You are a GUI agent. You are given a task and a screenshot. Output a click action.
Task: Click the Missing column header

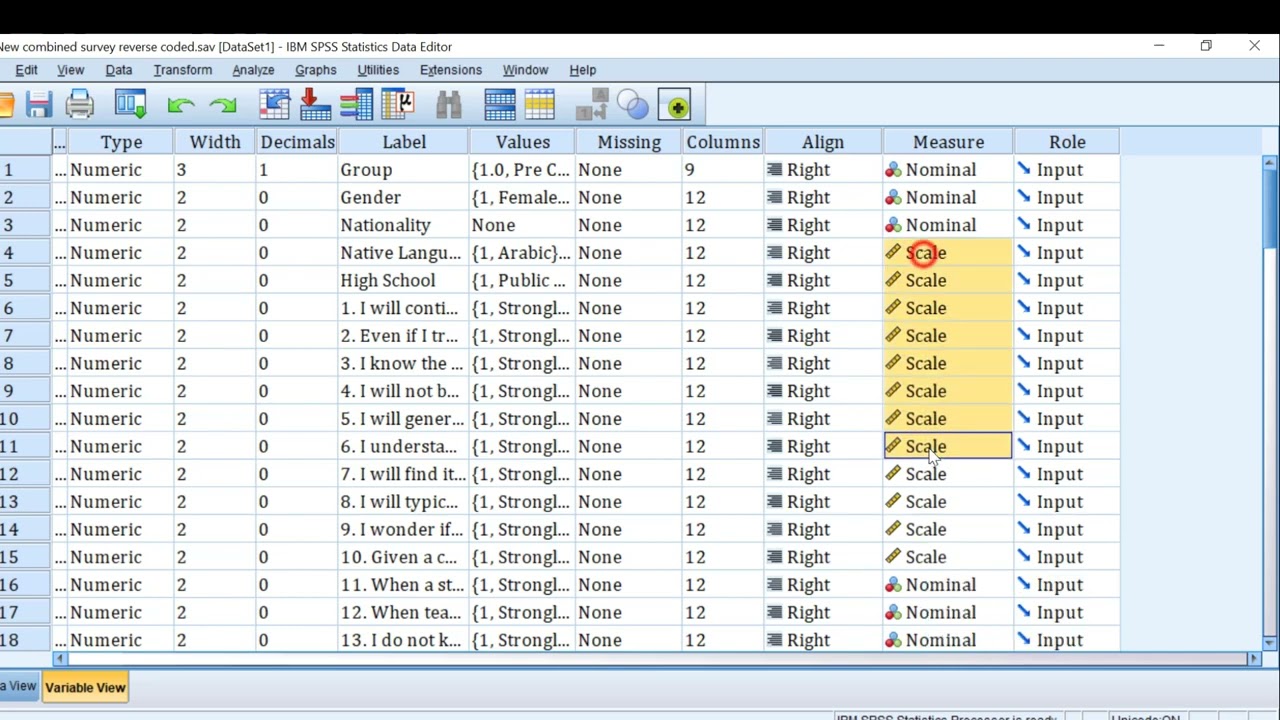click(629, 142)
